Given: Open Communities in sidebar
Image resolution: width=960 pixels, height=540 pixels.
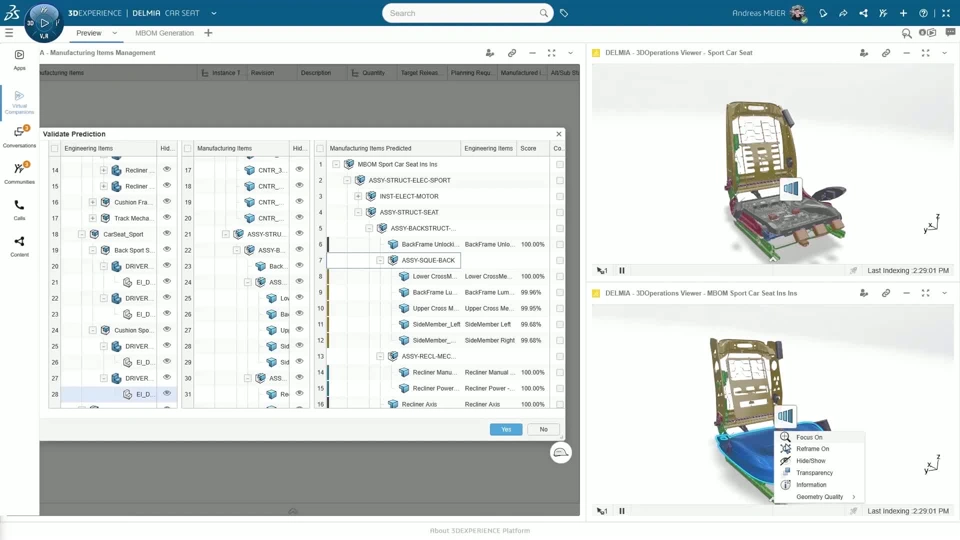Looking at the screenshot, I should (x=20, y=173).
